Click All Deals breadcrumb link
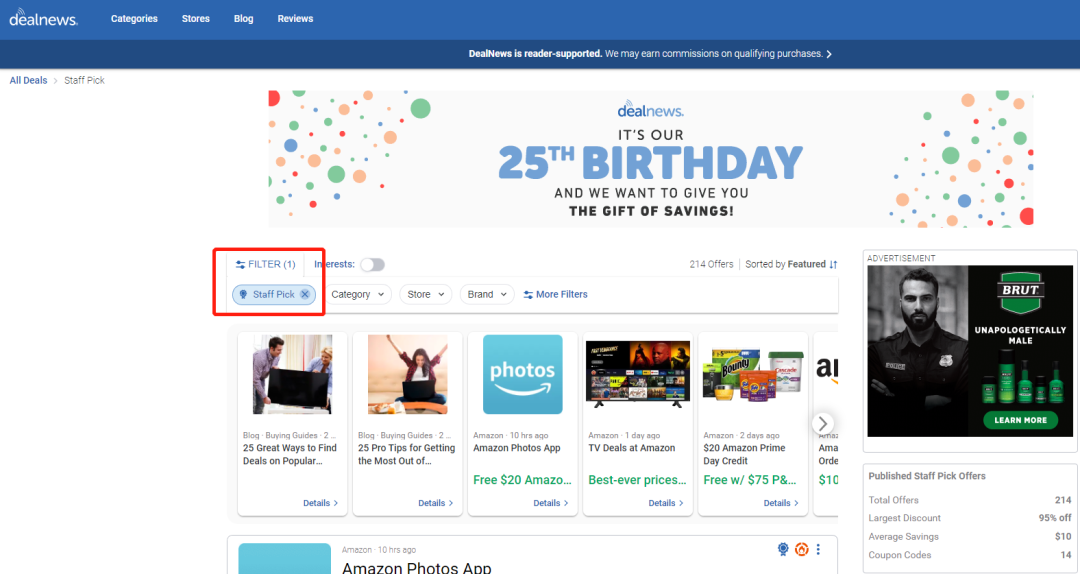 coord(28,80)
